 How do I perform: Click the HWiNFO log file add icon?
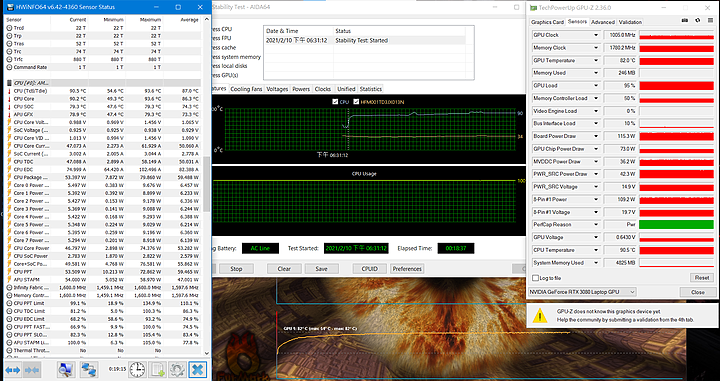click(158, 370)
